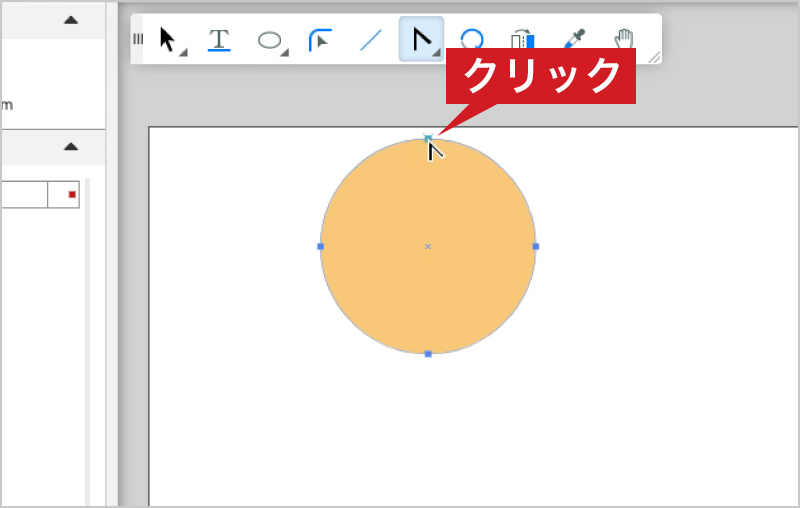Pick the Line drawing tool
800x508 pixels.
tap(371, 40)
